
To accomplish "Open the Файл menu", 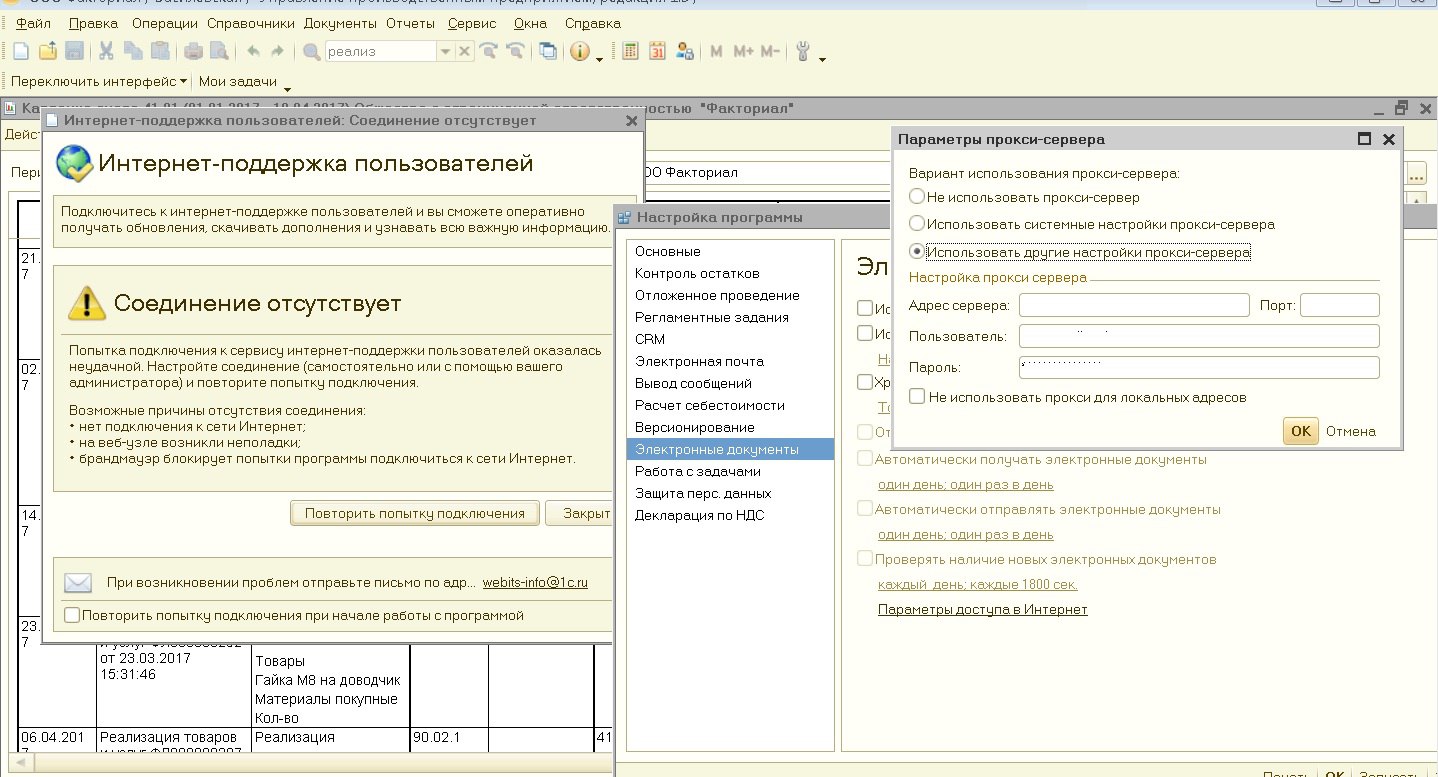I will tap(34, 23).
